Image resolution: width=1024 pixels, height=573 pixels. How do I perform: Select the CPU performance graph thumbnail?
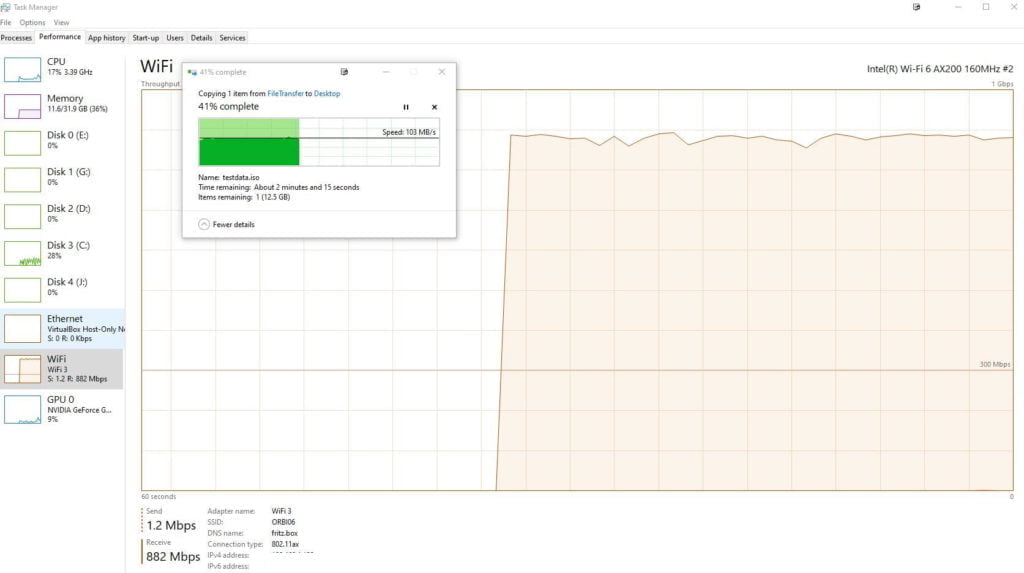pyautogui.click(x=23, y=69)
